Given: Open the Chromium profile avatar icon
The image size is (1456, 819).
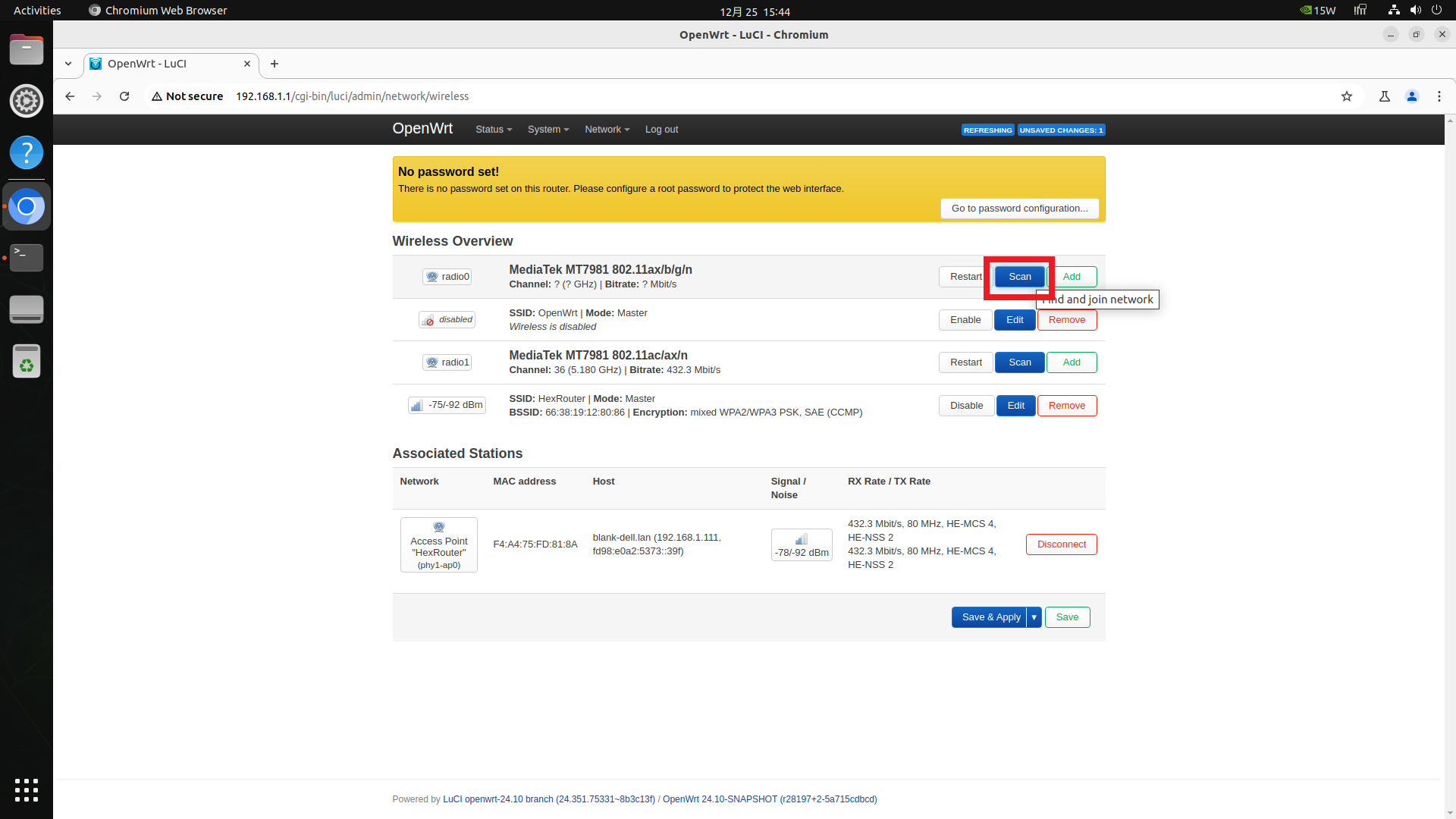Looking at the screenshot, I should tap(1411, 96).
